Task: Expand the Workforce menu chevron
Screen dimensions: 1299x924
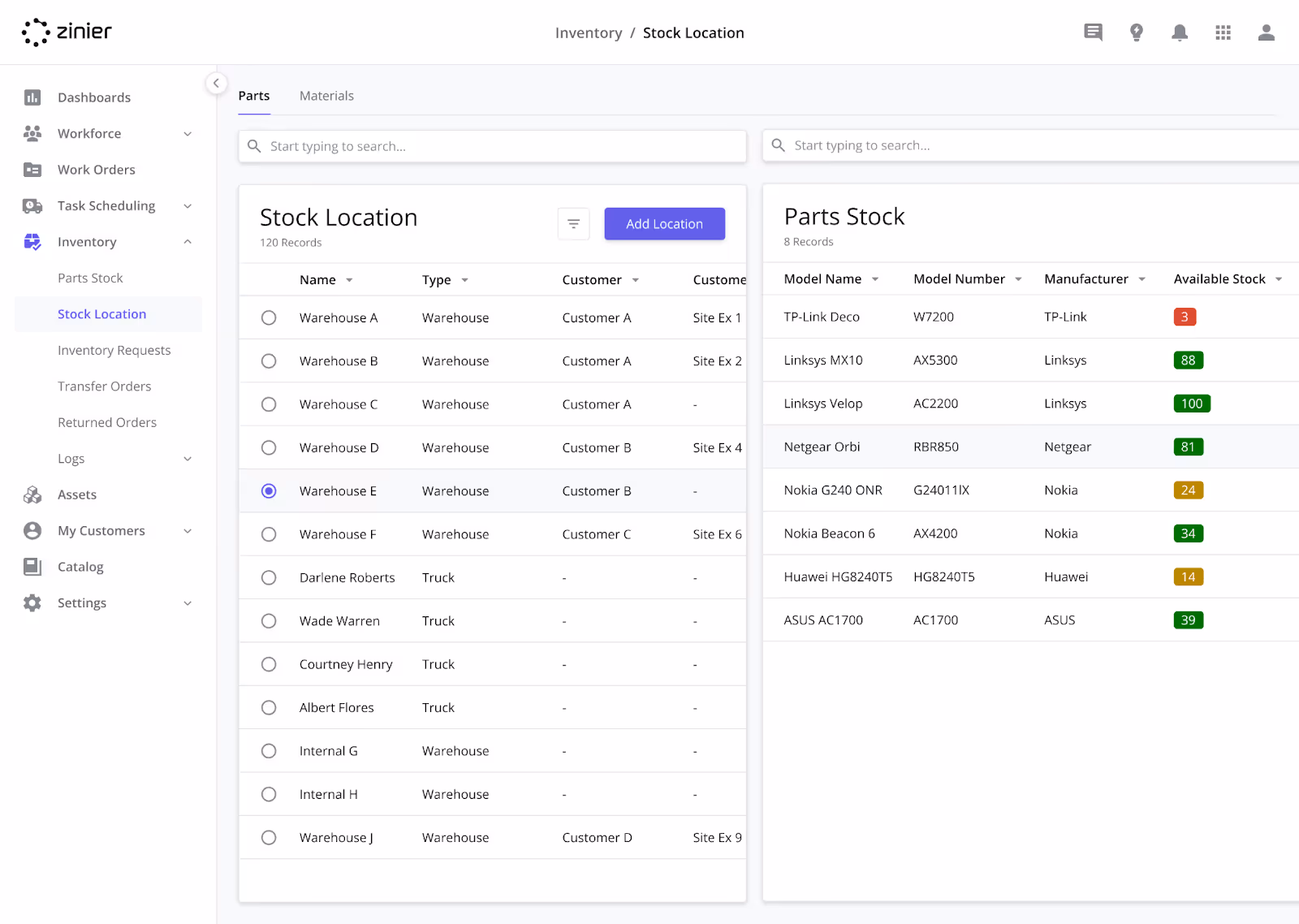Action: 188,134
